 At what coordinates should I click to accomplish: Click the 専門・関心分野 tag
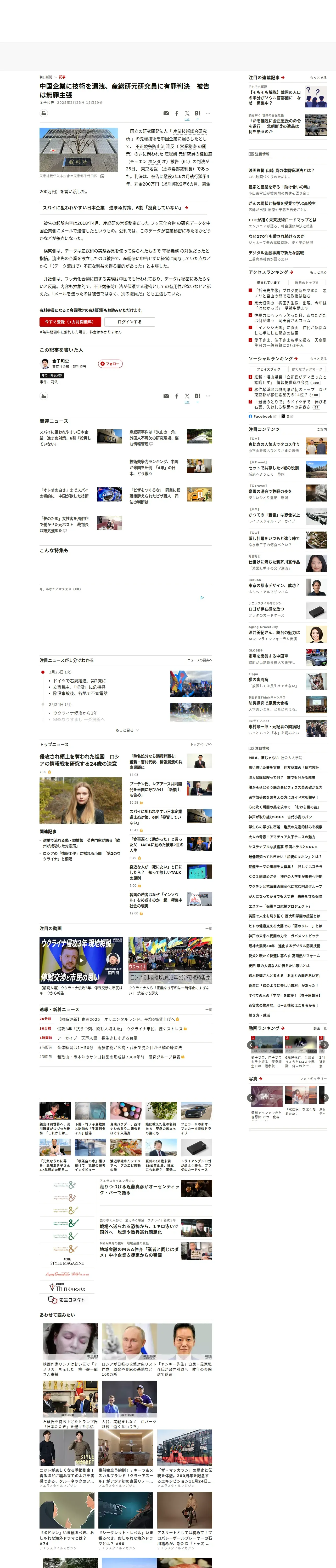pyautogui.click(x=52, y=375)
